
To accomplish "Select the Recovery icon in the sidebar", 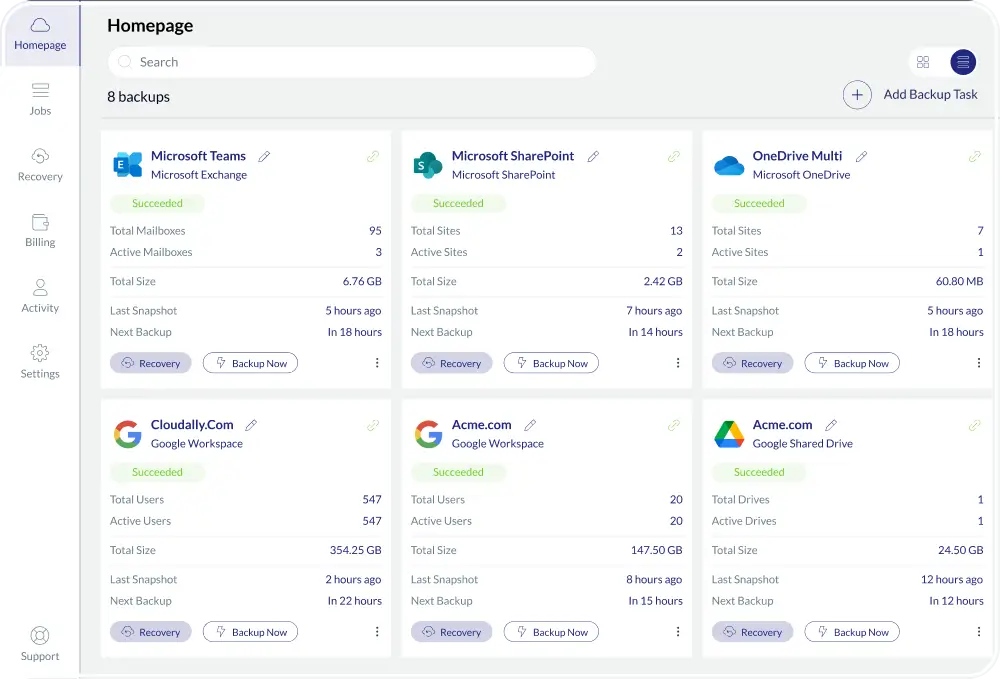I will 40,163.
